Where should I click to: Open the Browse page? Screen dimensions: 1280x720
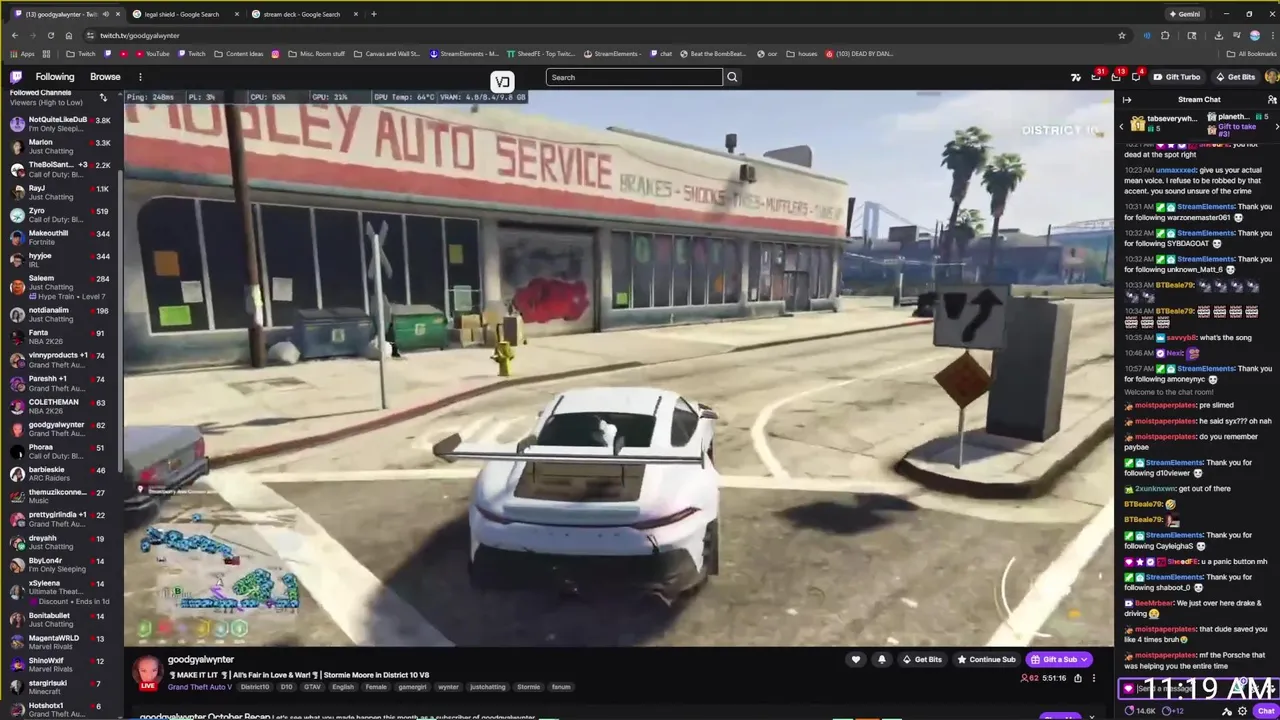point(105,77)
